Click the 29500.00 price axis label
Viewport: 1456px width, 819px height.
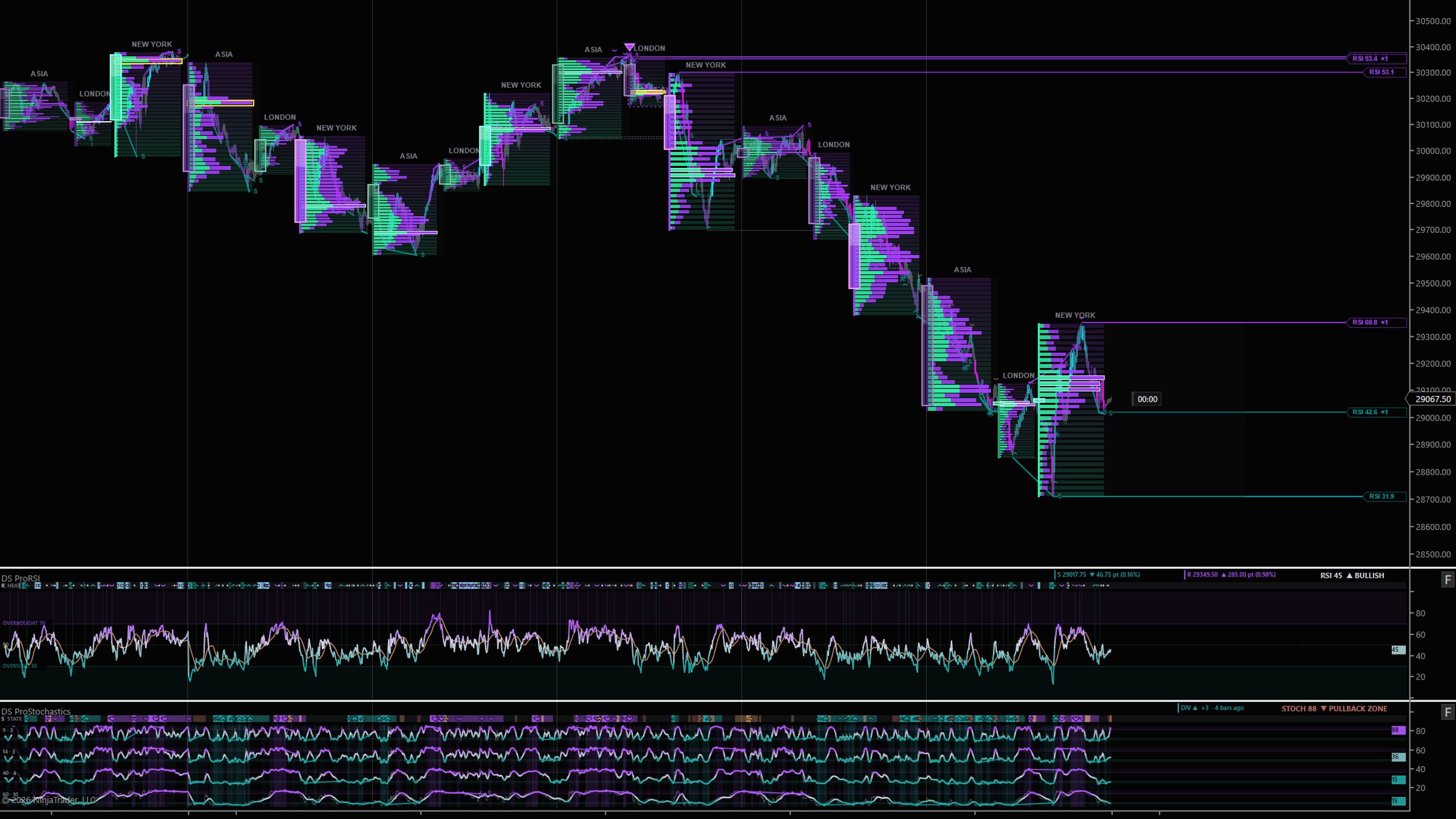[1433, 283]
